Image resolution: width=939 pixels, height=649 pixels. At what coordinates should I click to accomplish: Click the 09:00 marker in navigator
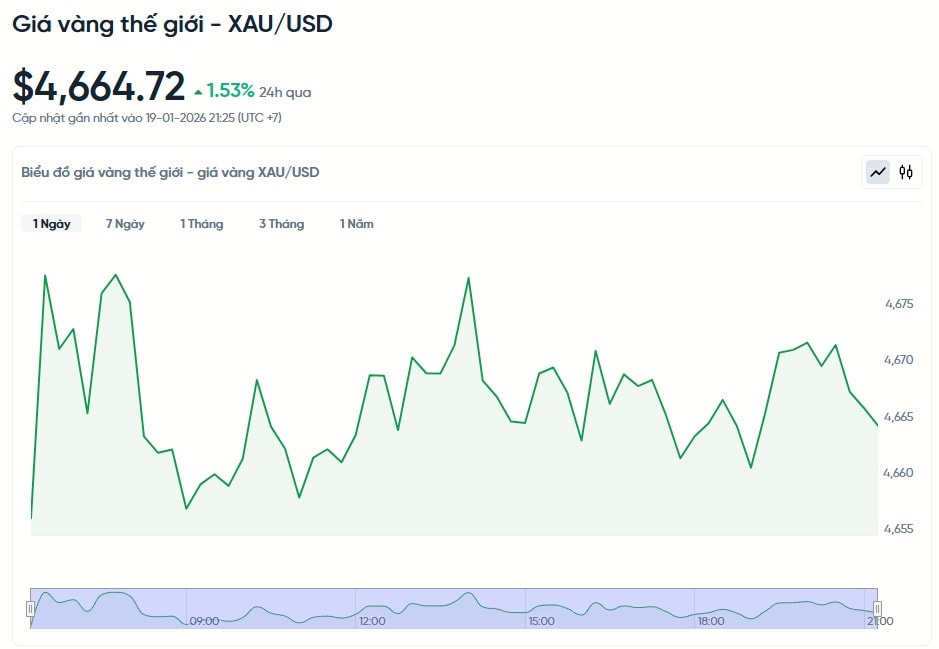(x=204, y=621)
